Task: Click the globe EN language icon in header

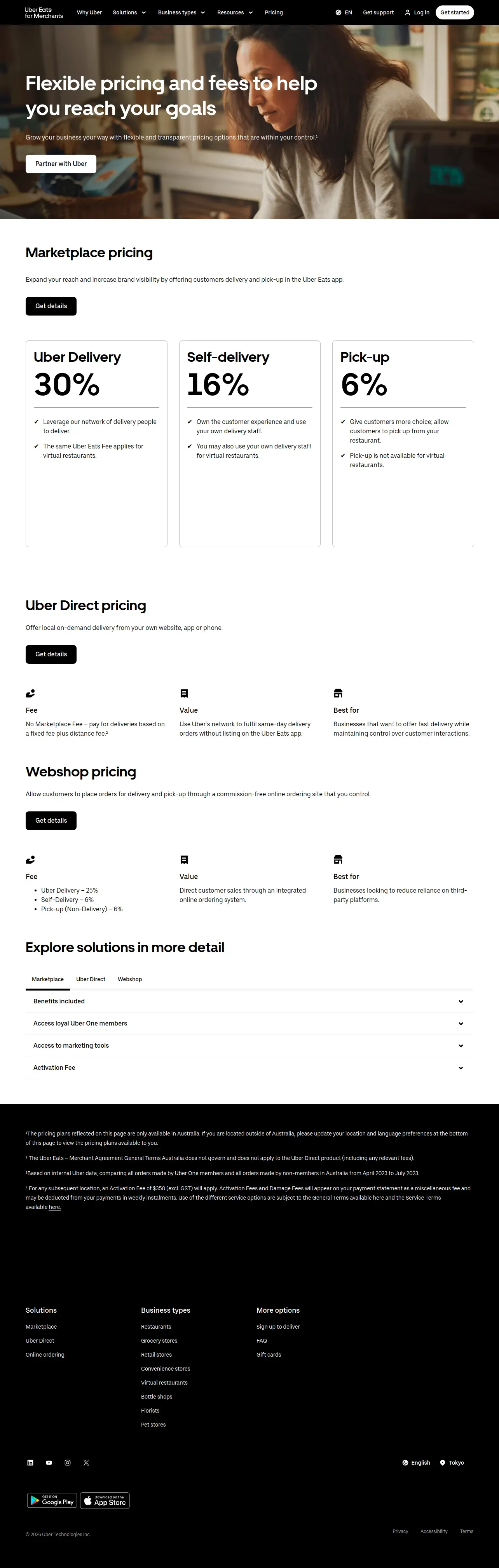Action: pyautogui.click(x=338, y=12)
